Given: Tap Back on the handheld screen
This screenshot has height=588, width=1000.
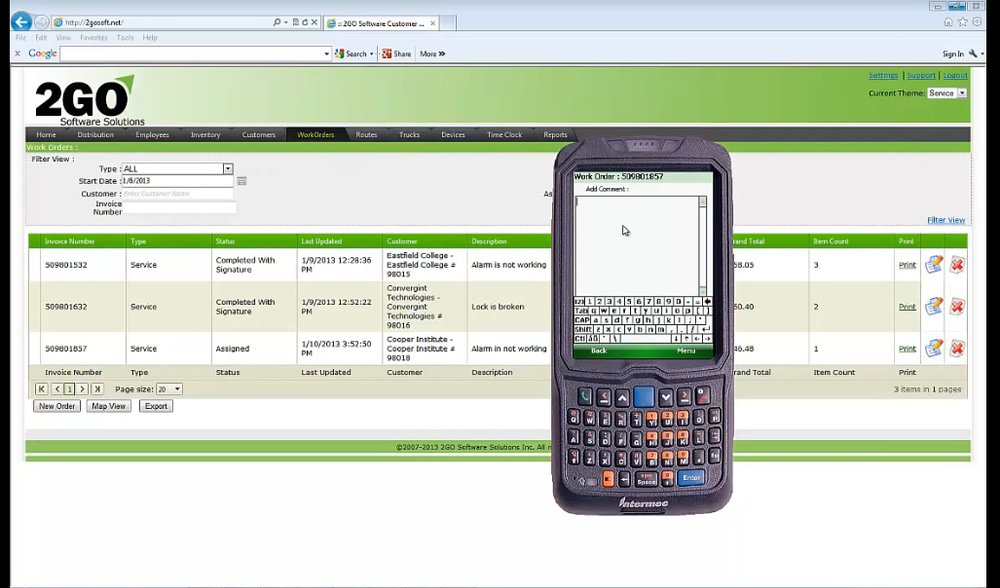Looking at the screenshot, I should click(599, 351).
